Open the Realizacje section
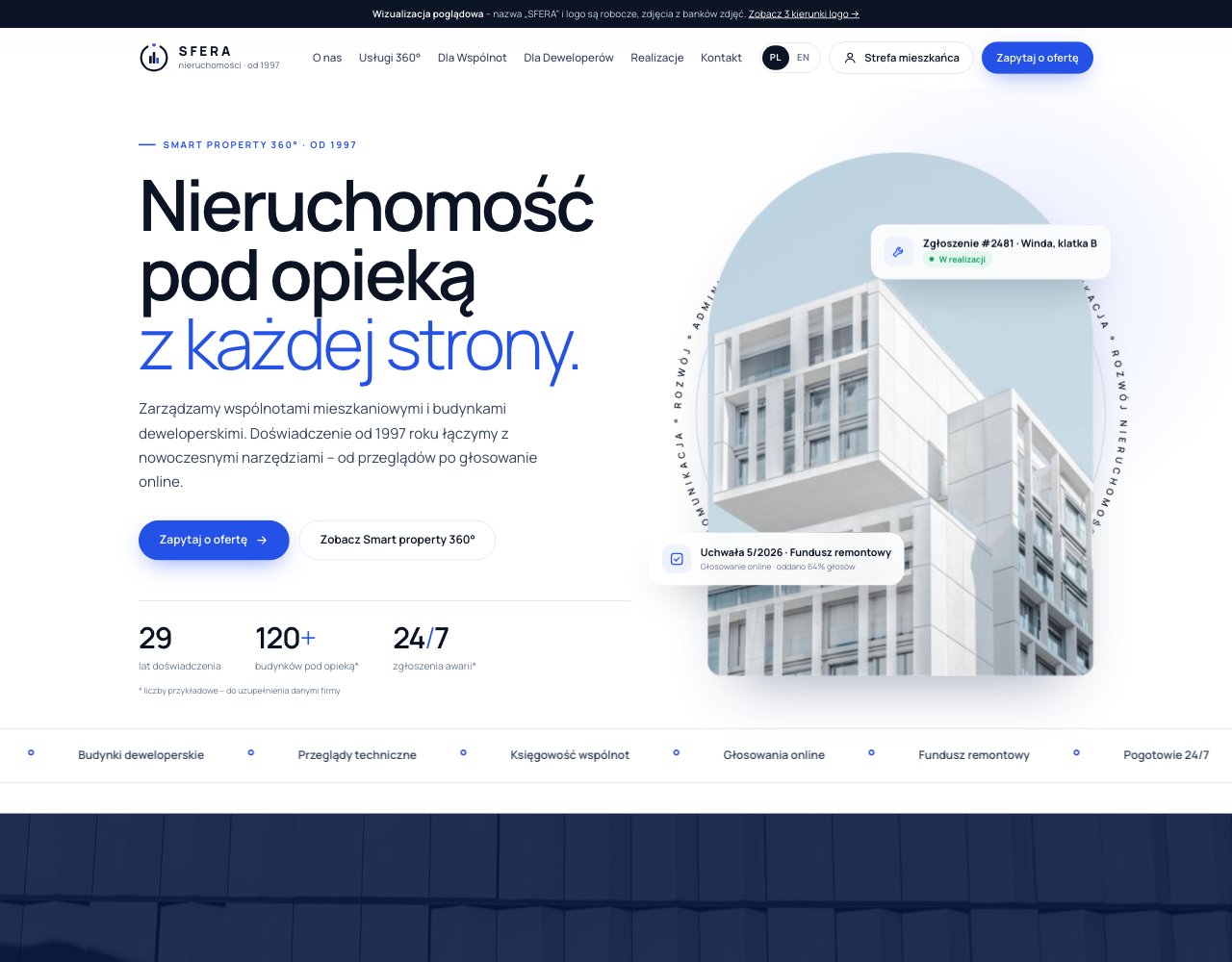 657,58
